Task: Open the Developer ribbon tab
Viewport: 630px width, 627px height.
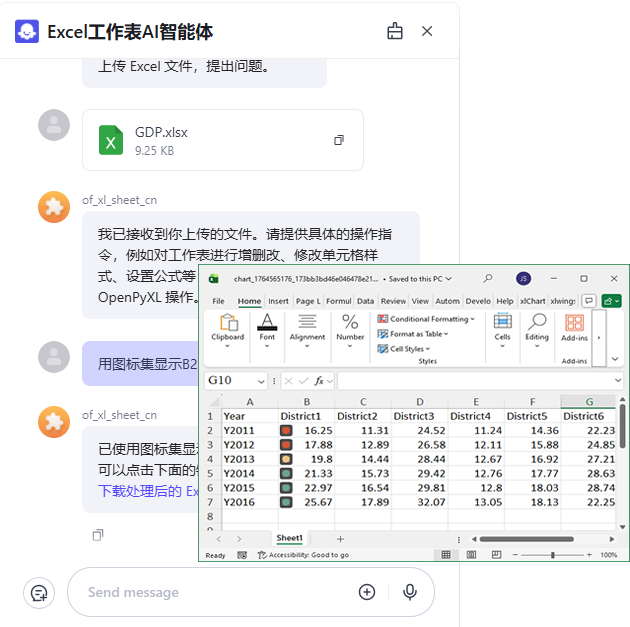Action: [478, 301]
